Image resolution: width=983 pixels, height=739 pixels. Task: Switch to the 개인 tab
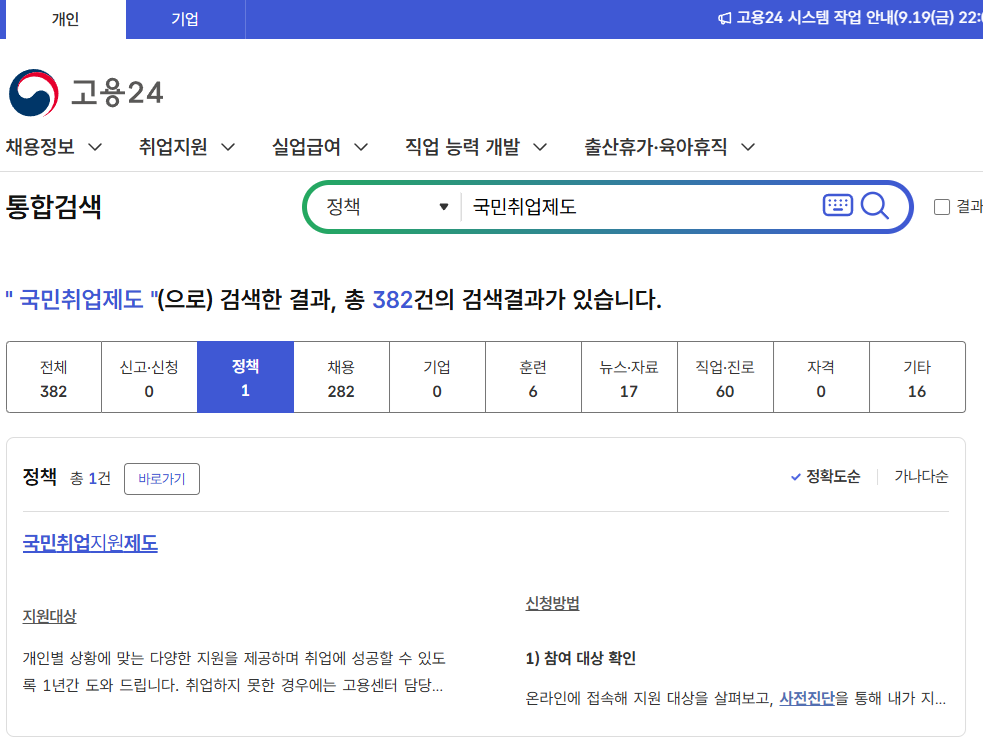[65, 19]
